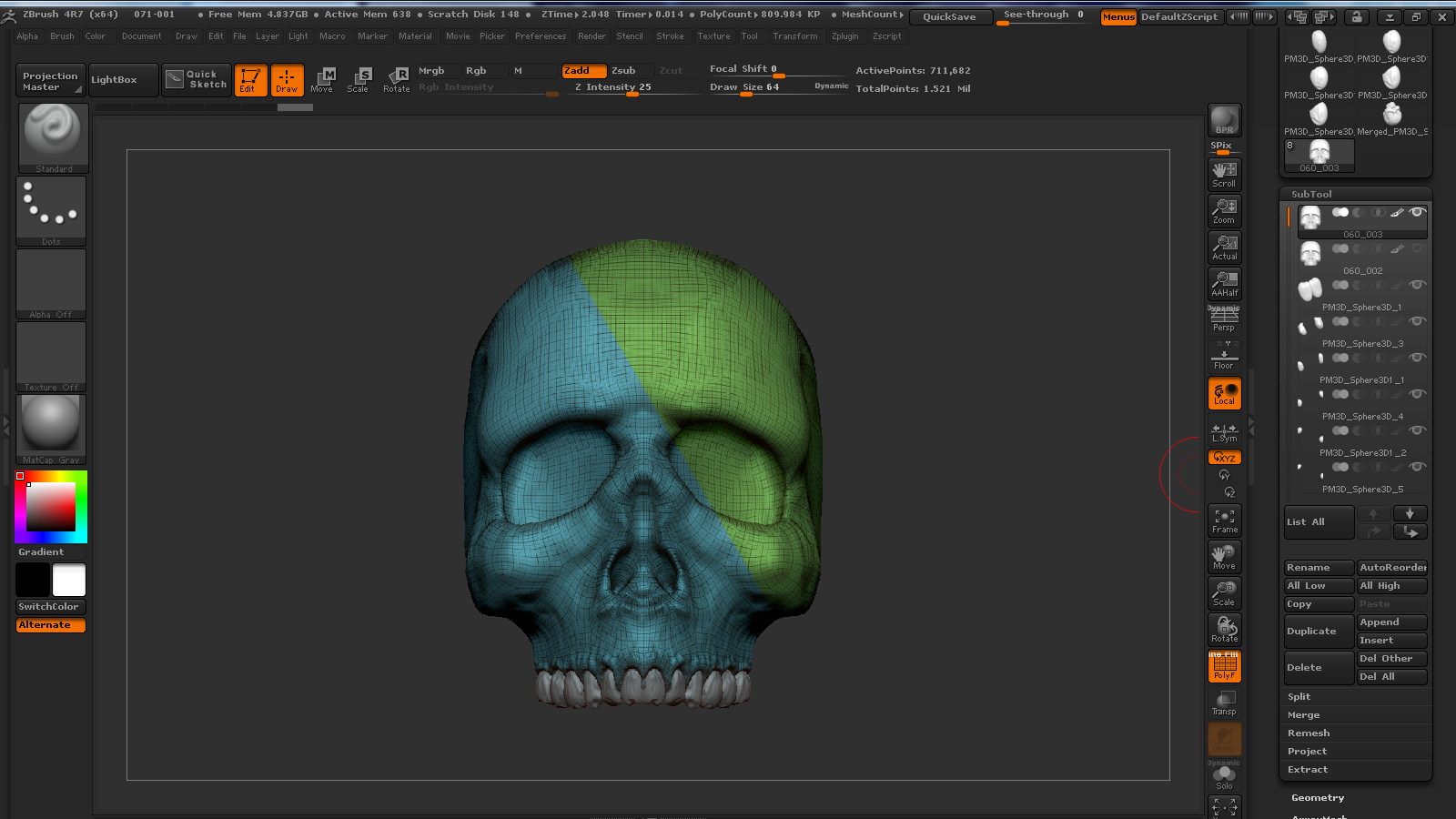
Task: Select the Merged_PM3D tool thumbnail
Action: [x=1392, y=118]
